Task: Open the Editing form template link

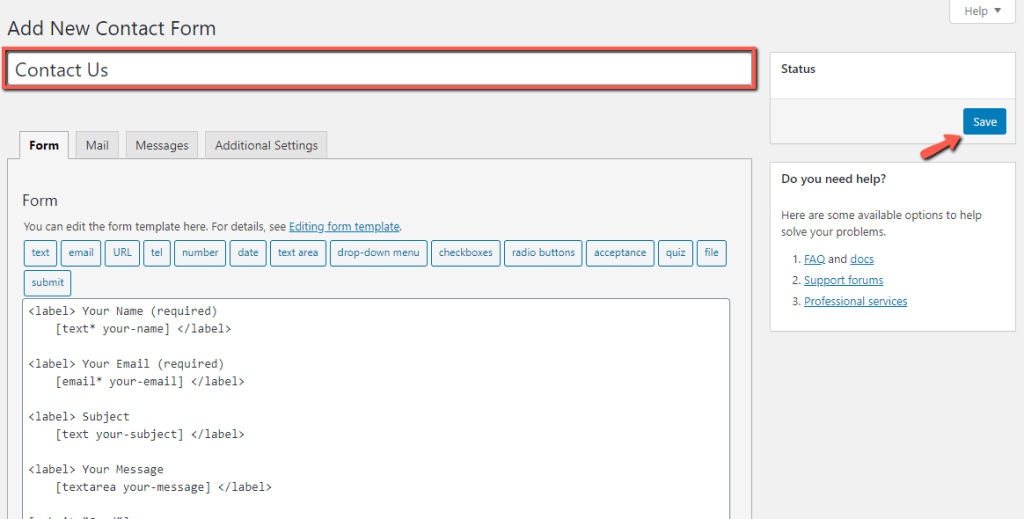Action: [x=344, y=227]
